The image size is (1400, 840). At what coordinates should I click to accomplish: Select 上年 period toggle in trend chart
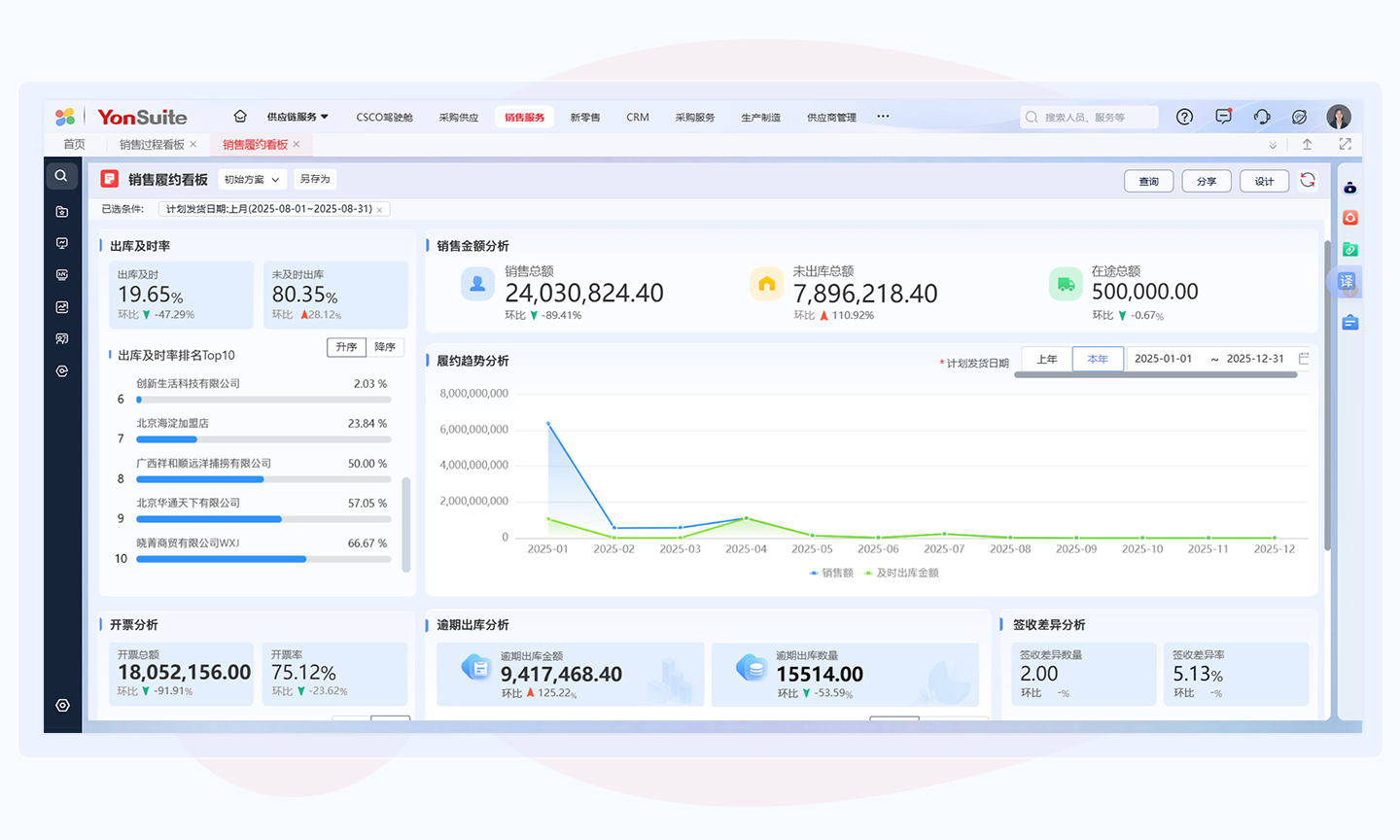tap(1047, 359)
